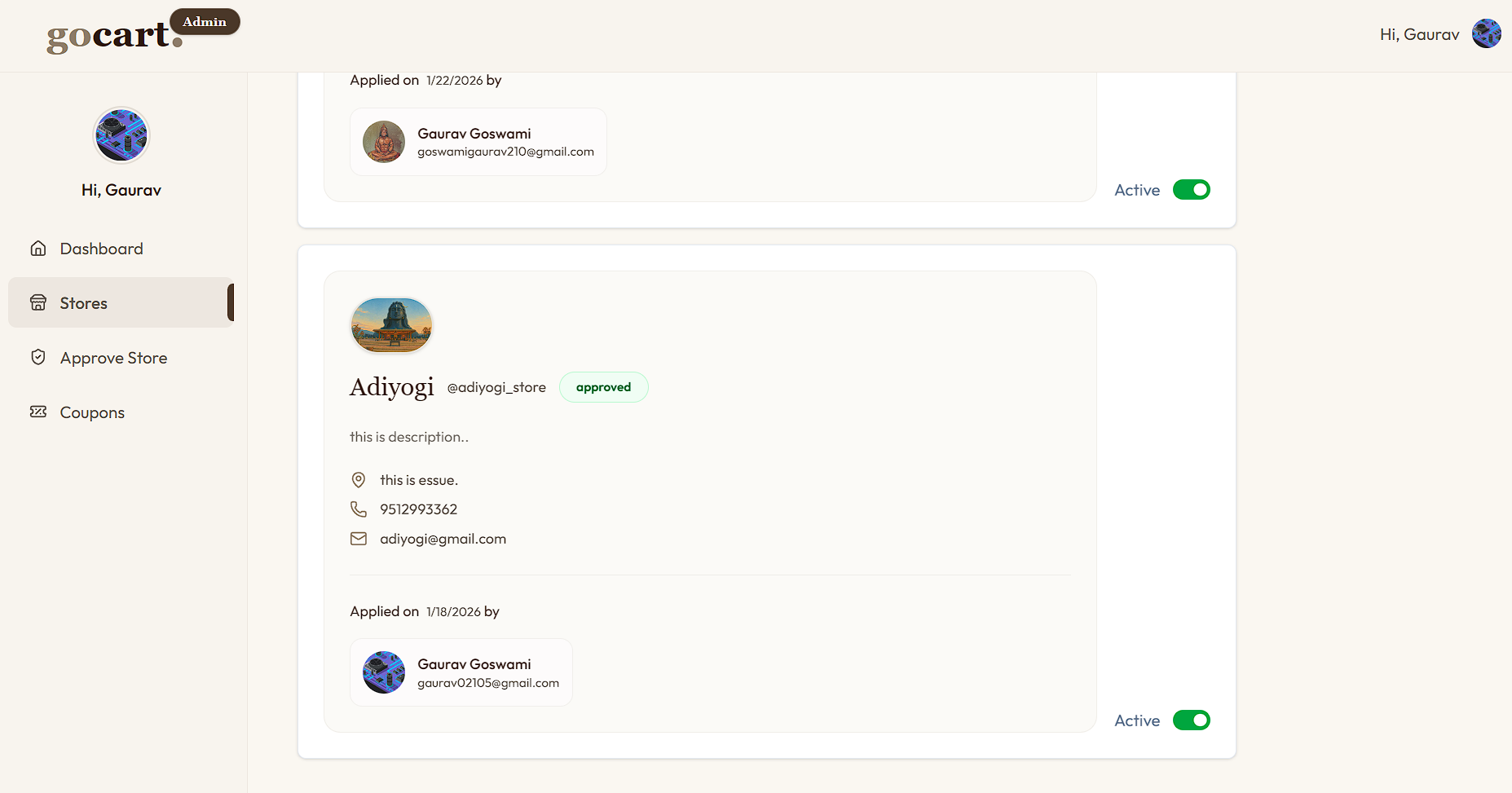Click the Stores shop icon
This screenshot has height=793, width=1512.
(x=38, y=302)
